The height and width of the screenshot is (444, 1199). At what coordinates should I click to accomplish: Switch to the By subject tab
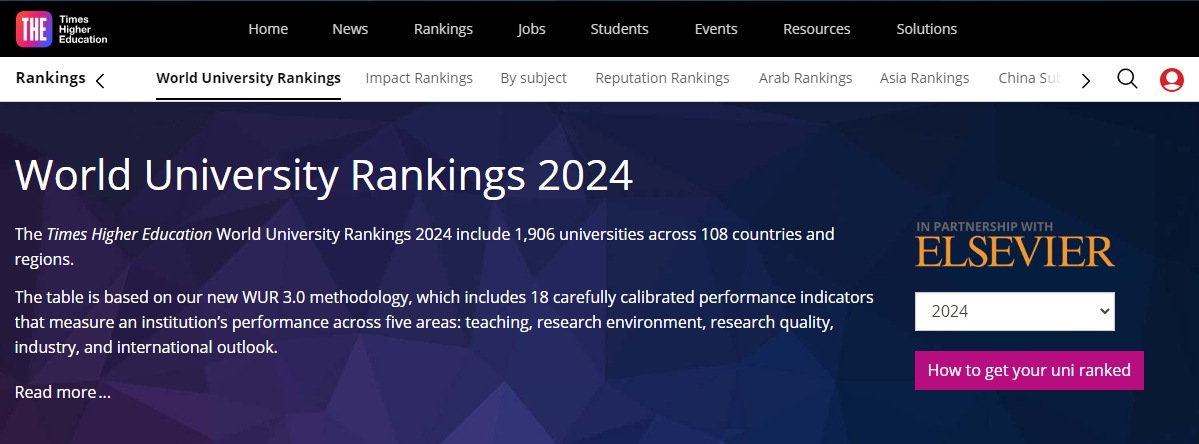[534, 78]
